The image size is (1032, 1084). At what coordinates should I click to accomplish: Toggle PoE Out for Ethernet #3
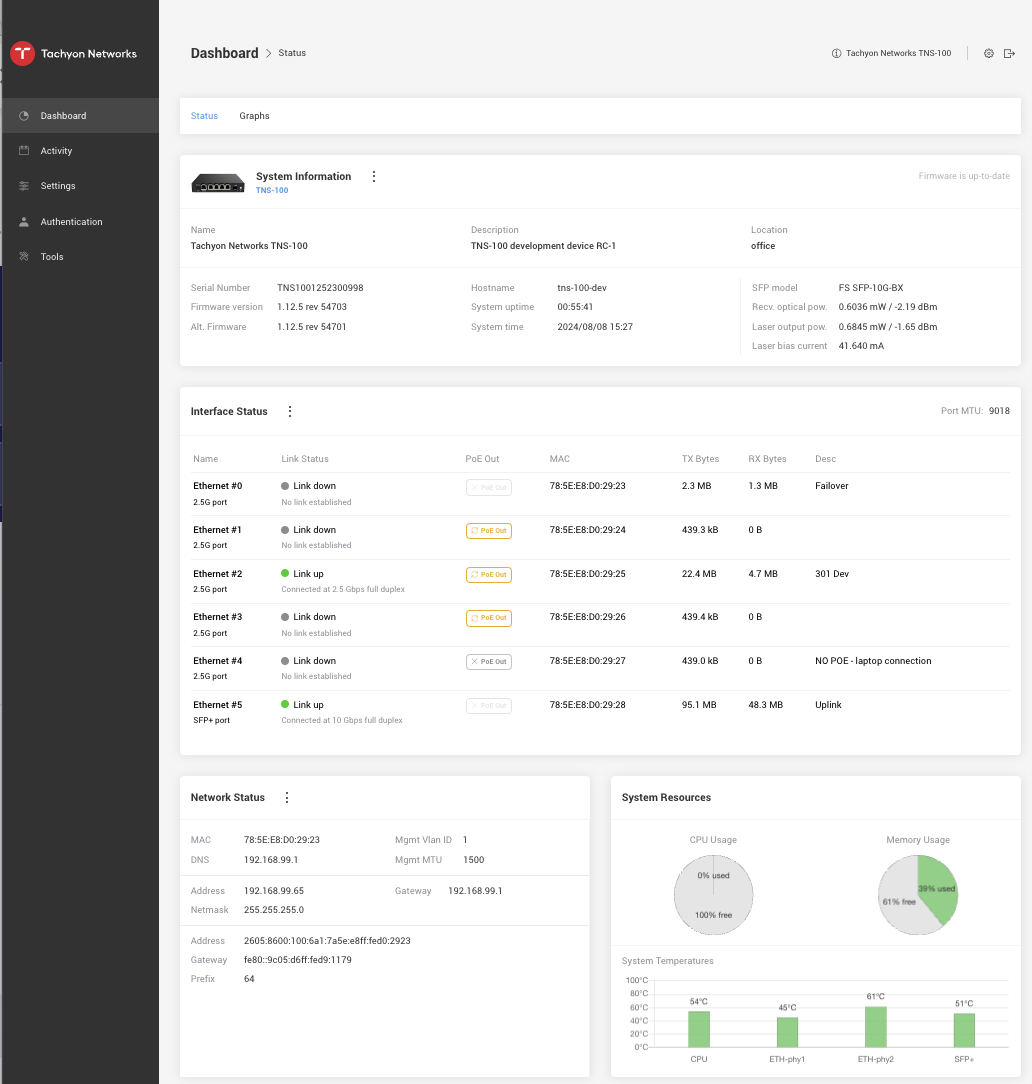(x=489, y=618)
